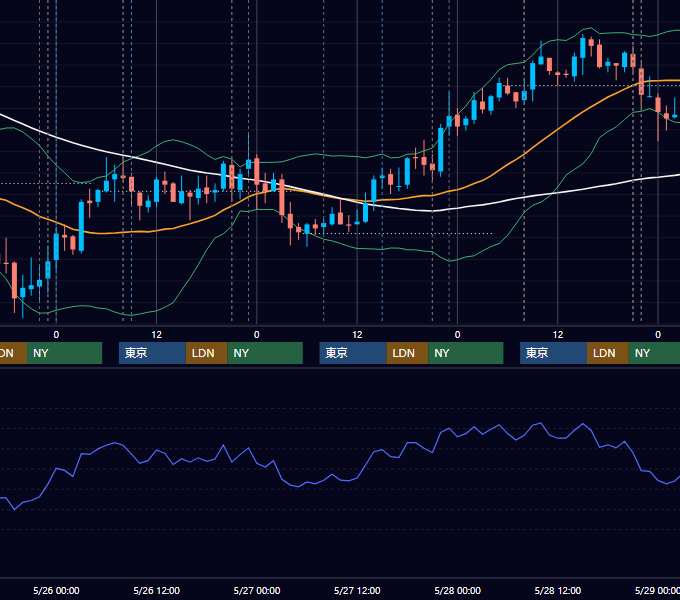The image size is (680, 600).
Task: Click the NY session block ending before 5/26 東京
Action: (x=64, y=353)
